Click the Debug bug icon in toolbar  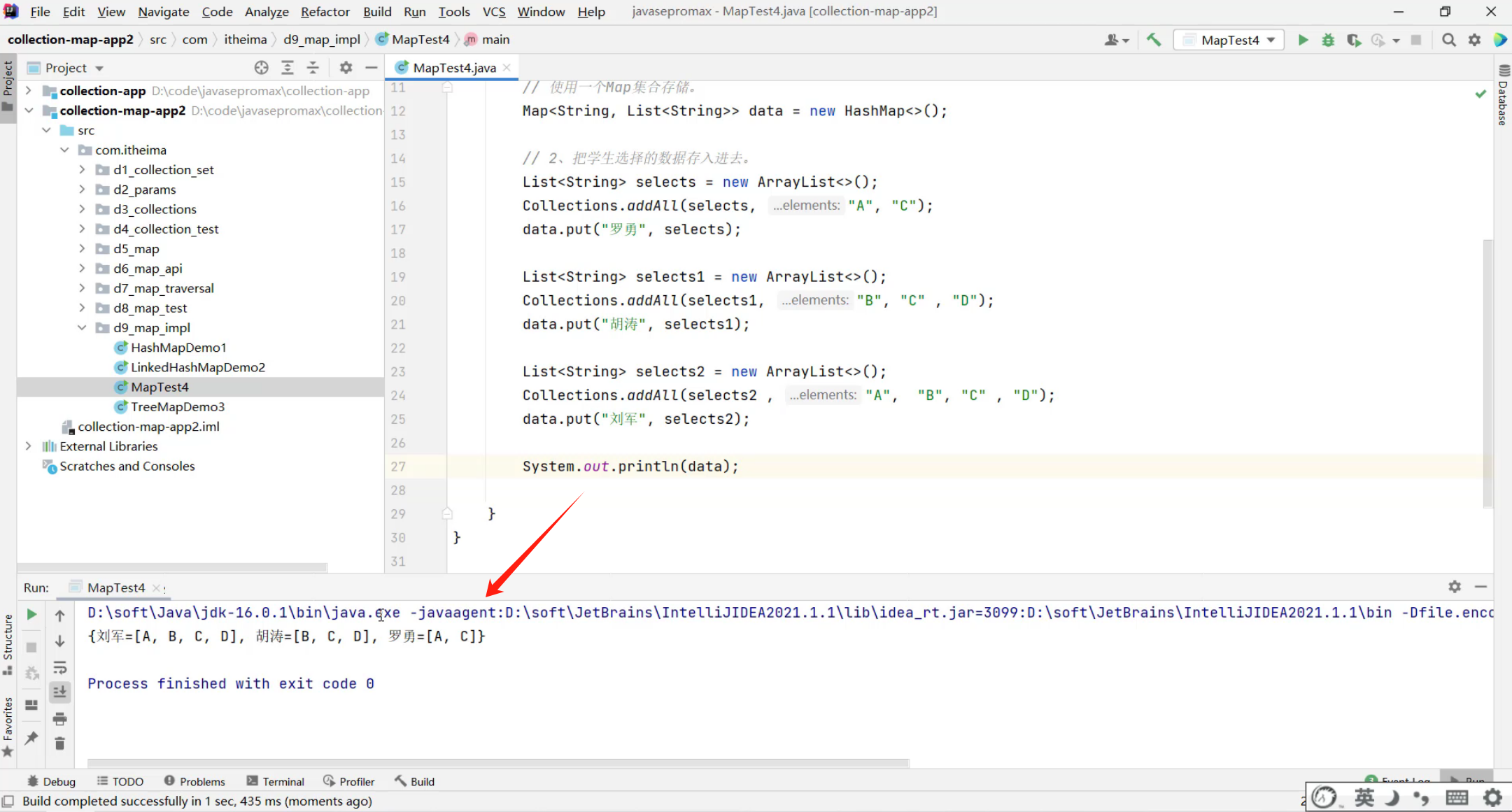[x=1327, y=40]
